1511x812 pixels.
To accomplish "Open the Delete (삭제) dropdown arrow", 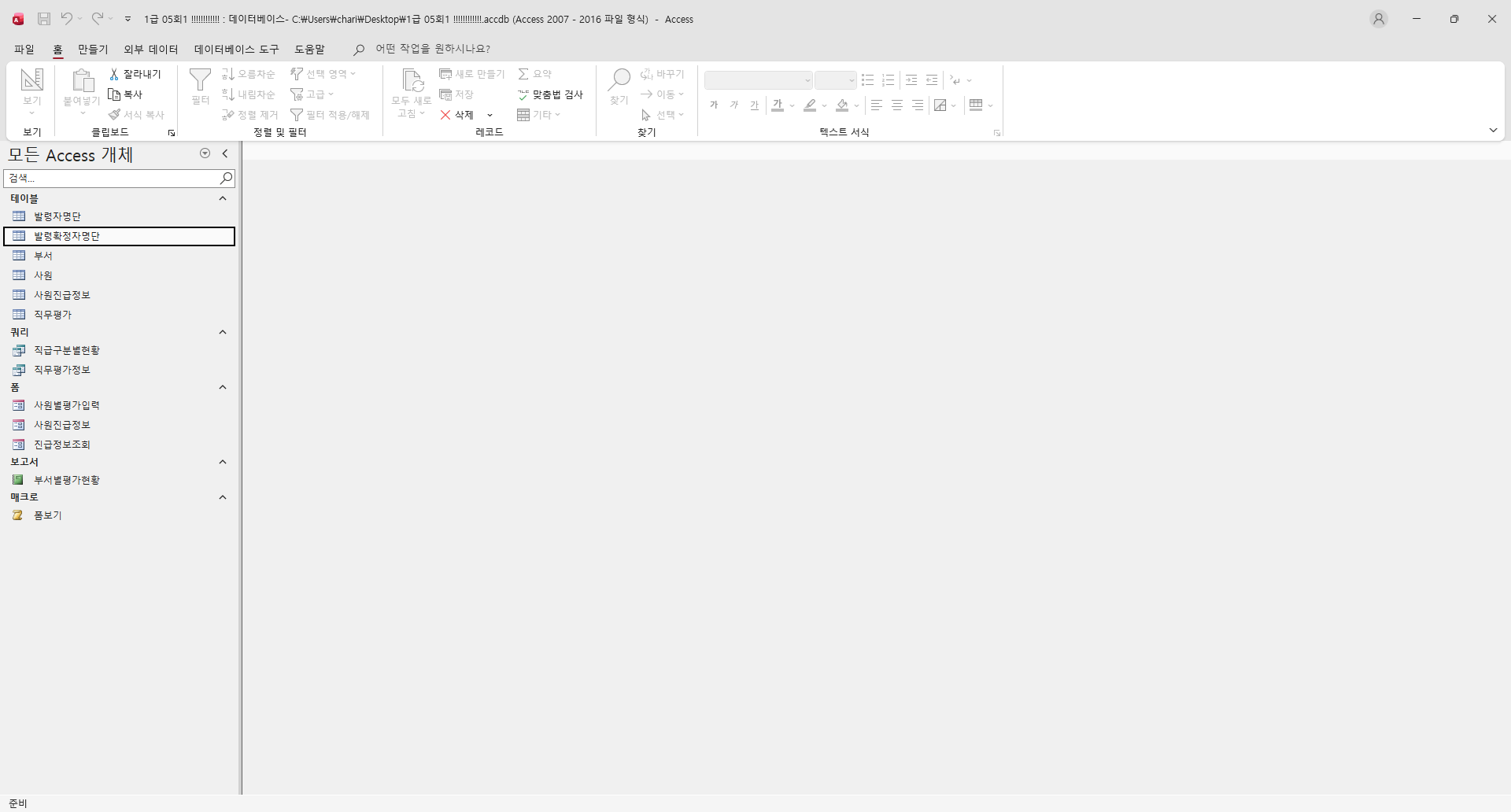I will [490, 116].
